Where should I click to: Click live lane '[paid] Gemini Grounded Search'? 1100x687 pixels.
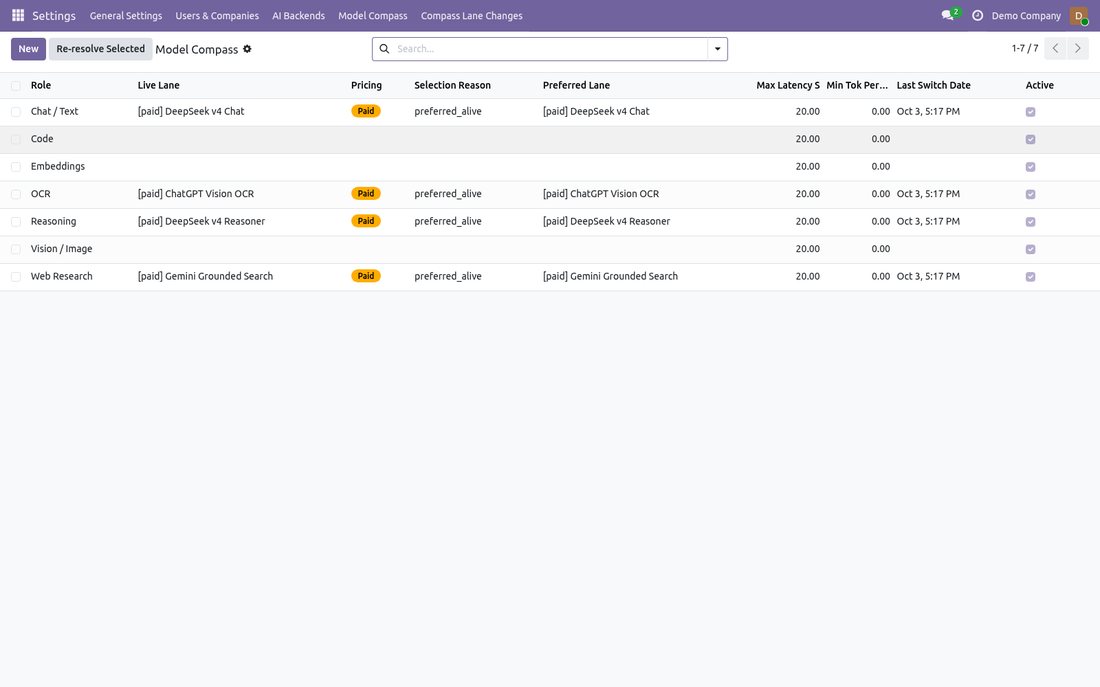(x=206, y=276)
